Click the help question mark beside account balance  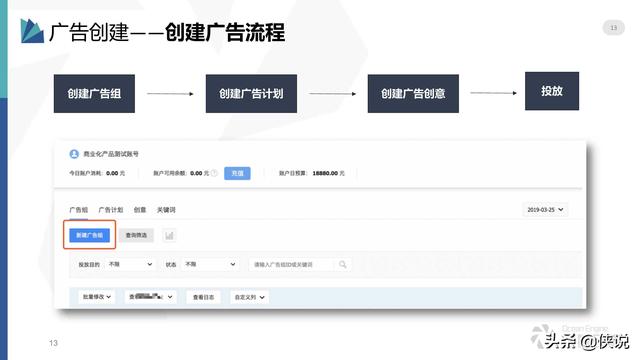[214, 173]
